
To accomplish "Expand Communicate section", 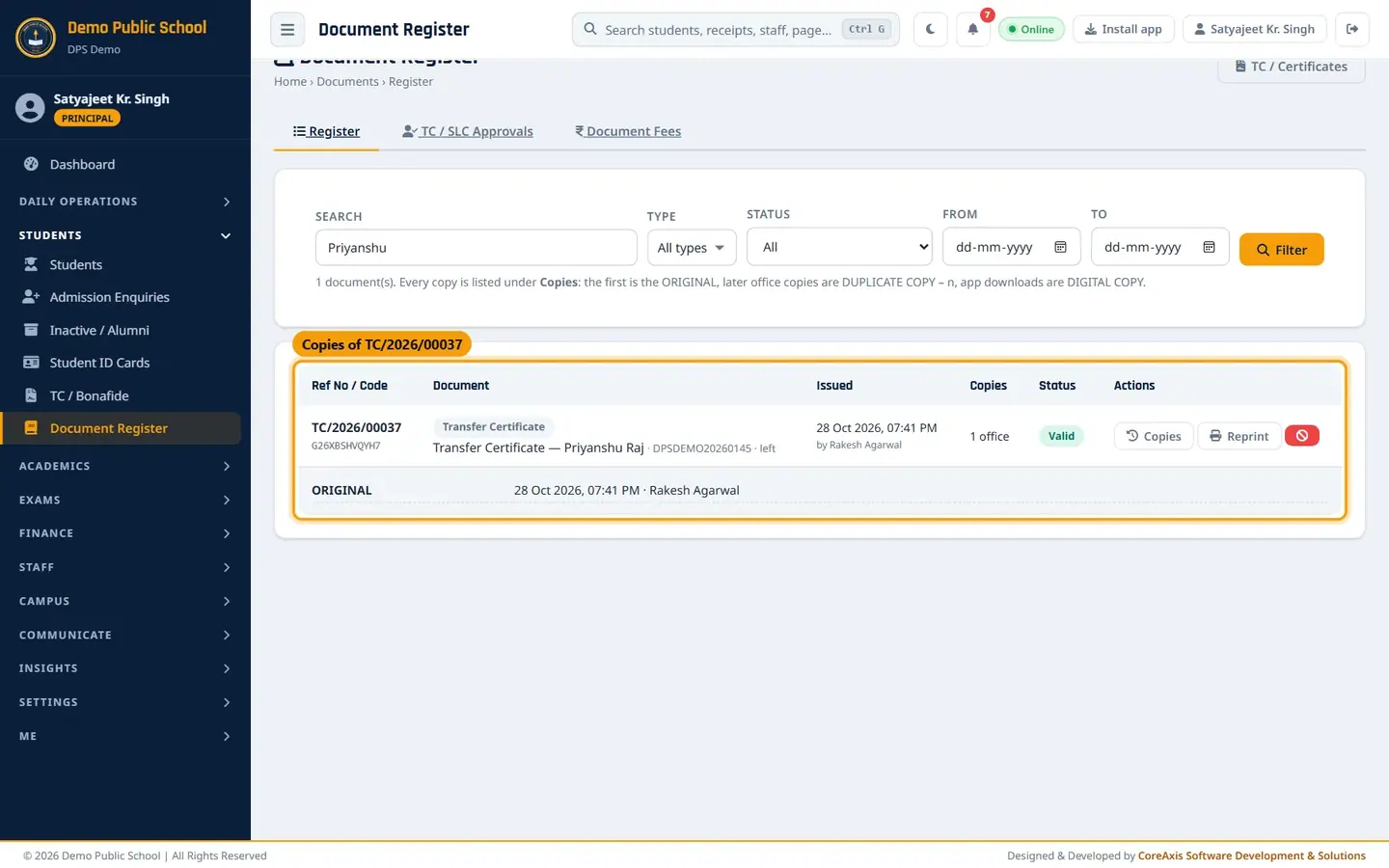I will pyautogui.click(x=125, y=635).
